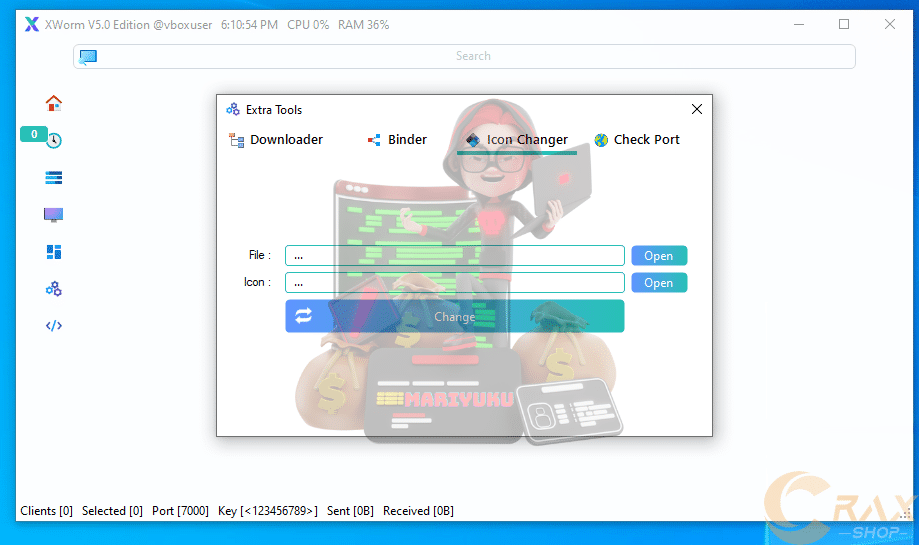Select the Icon Changer tab
The image size is (919, 545).
point(517,140)
